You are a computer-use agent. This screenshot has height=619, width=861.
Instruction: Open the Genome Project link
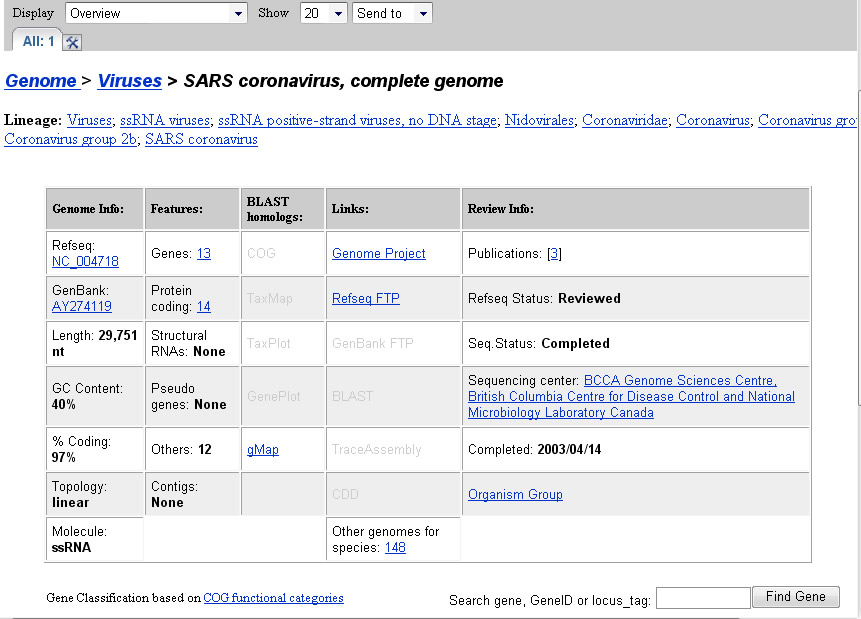click(x=379, y=254)
